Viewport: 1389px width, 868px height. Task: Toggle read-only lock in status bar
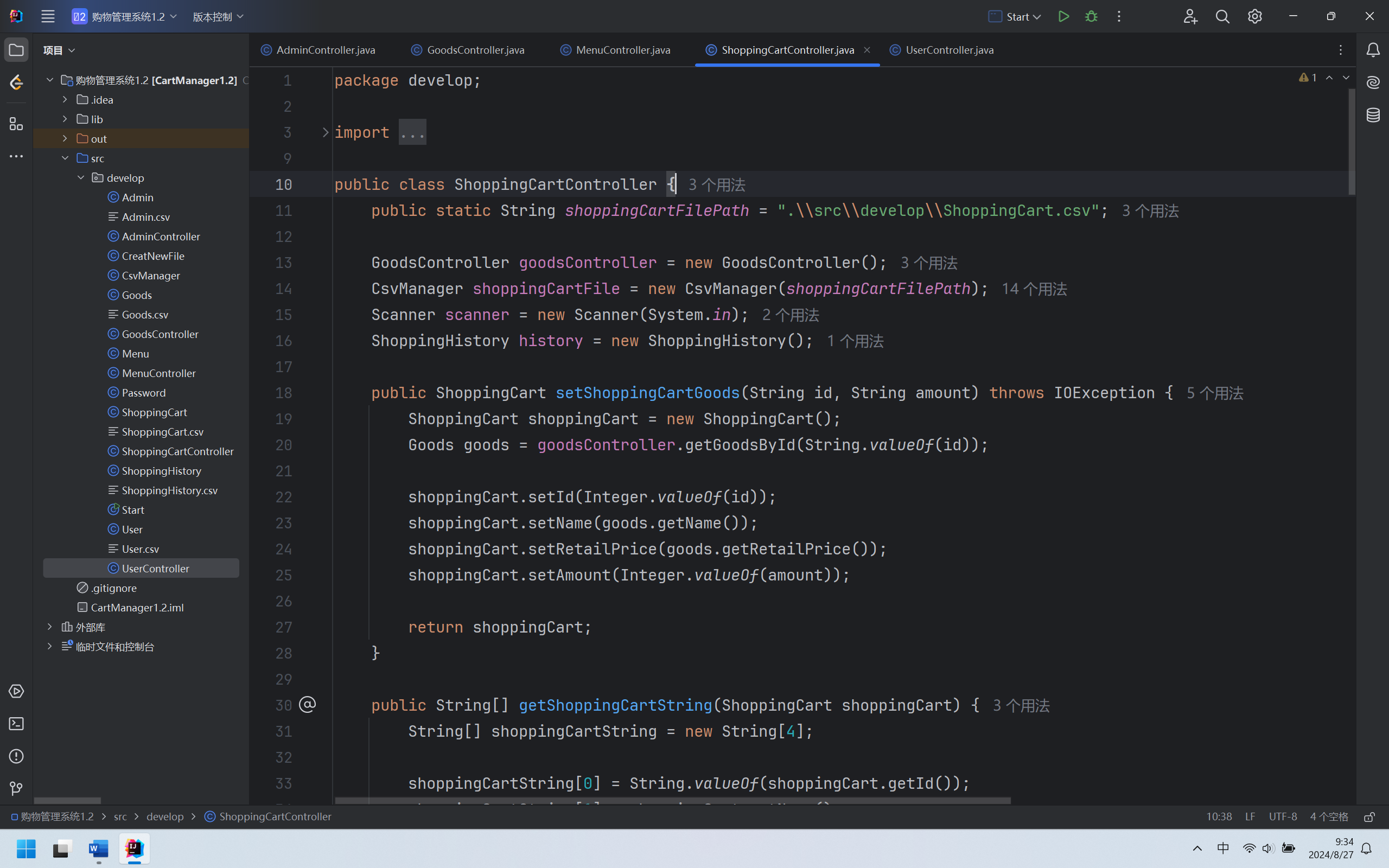(x=1369, y=816)
